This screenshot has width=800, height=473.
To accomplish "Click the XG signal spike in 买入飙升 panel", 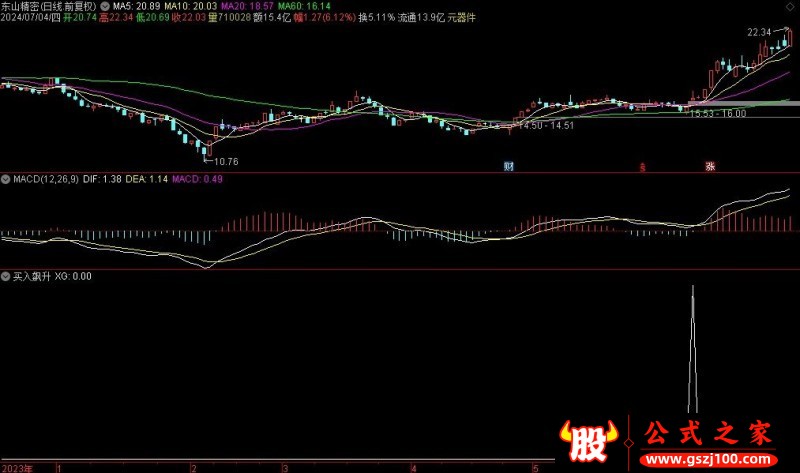I will point(692,349).
